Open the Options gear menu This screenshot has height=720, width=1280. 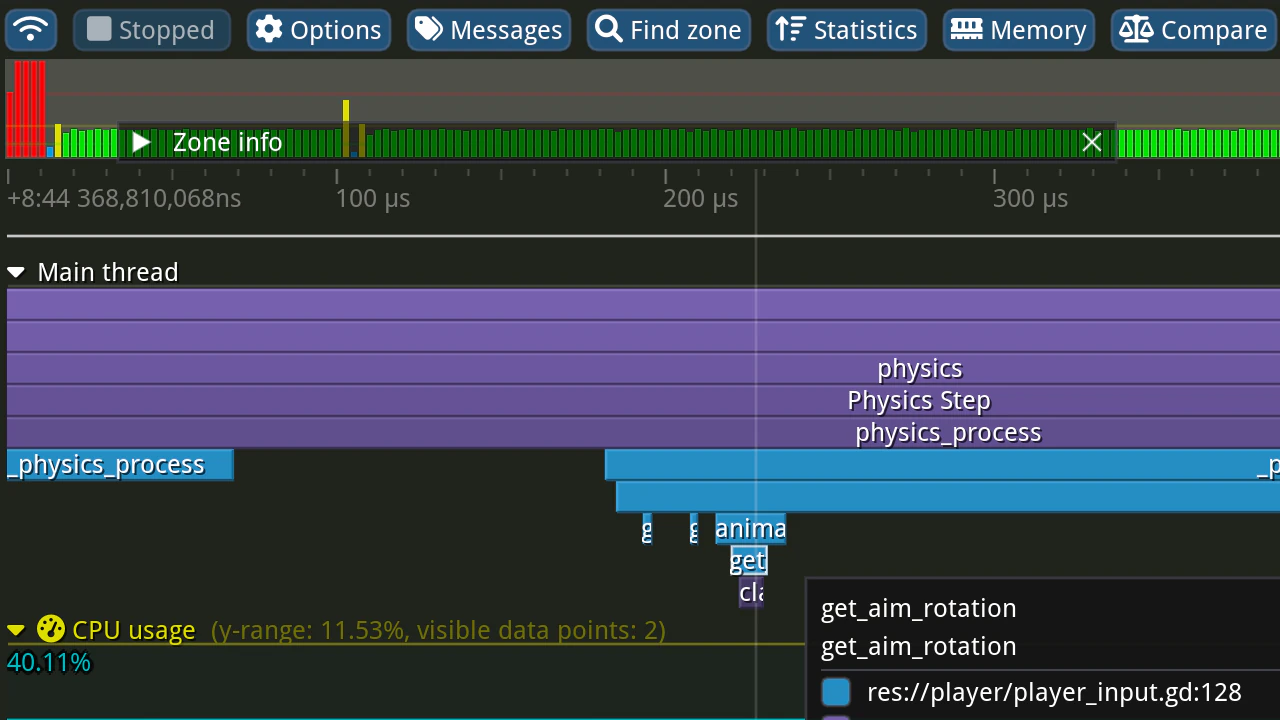(x=319, y=30)
